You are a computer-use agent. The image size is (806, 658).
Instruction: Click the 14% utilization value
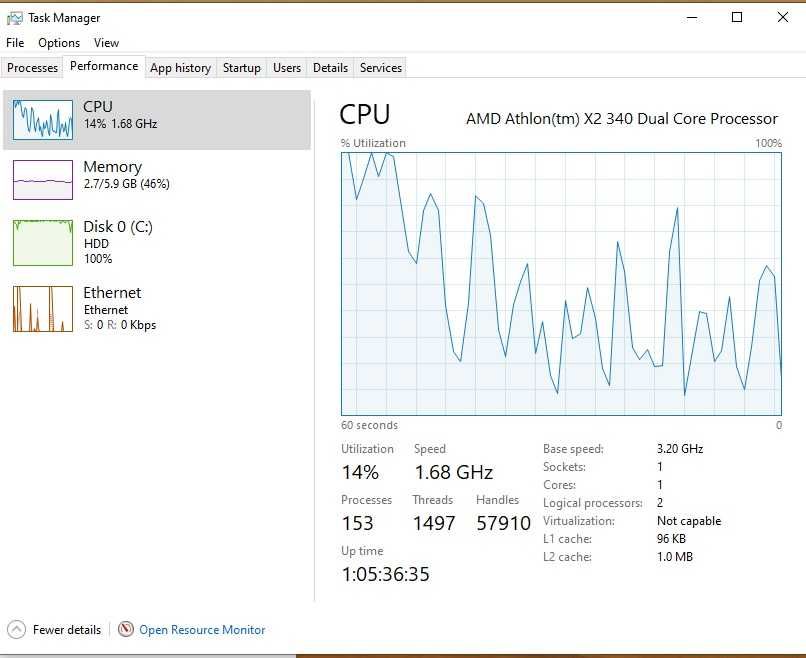[360, 472]
